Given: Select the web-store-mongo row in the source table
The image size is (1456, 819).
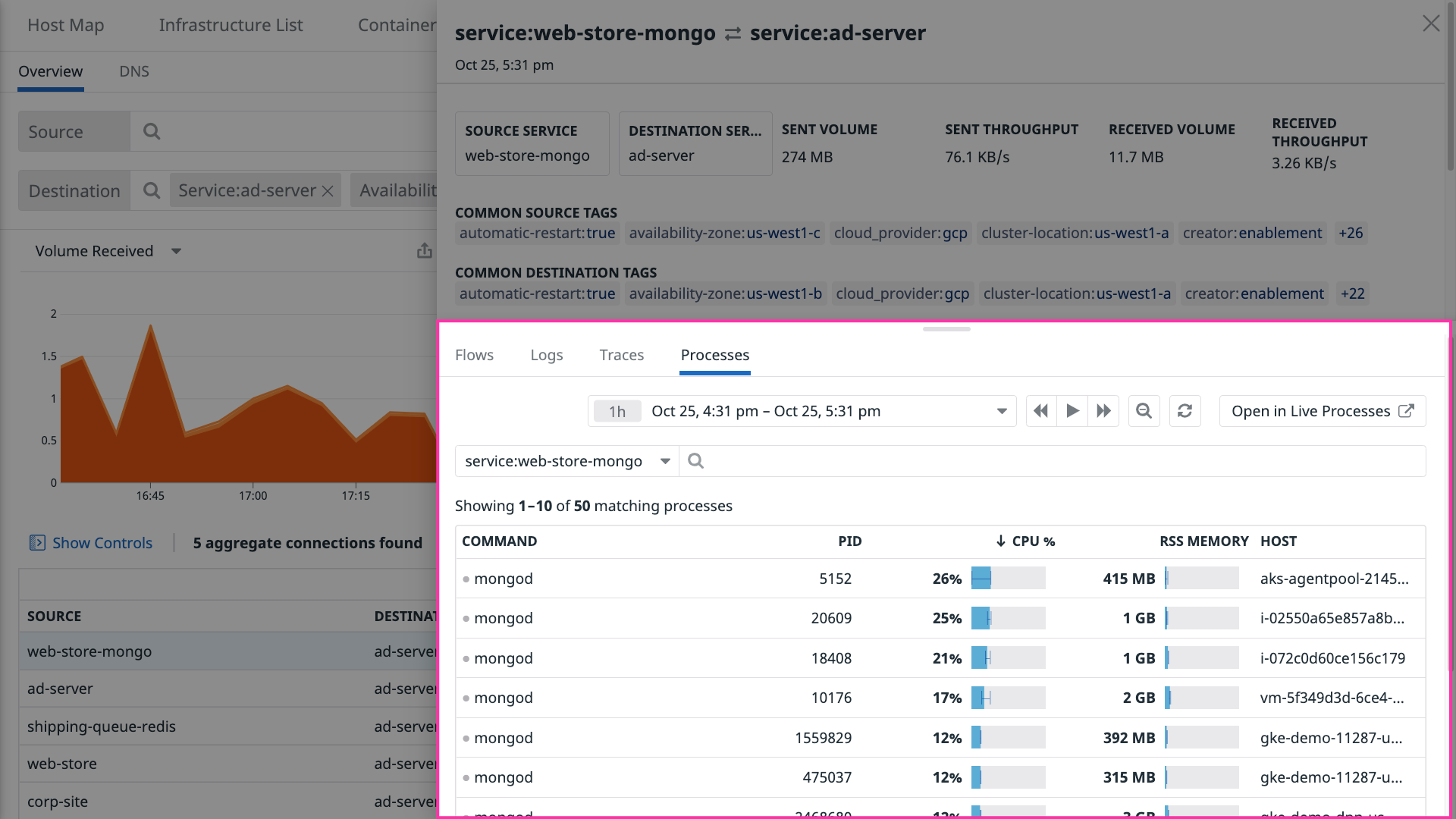Looking at the screenshot, I should [89, 651].
